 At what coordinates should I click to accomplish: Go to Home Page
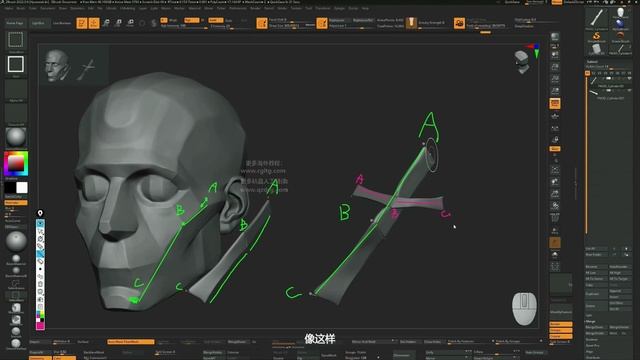click(x=15, y=23)
